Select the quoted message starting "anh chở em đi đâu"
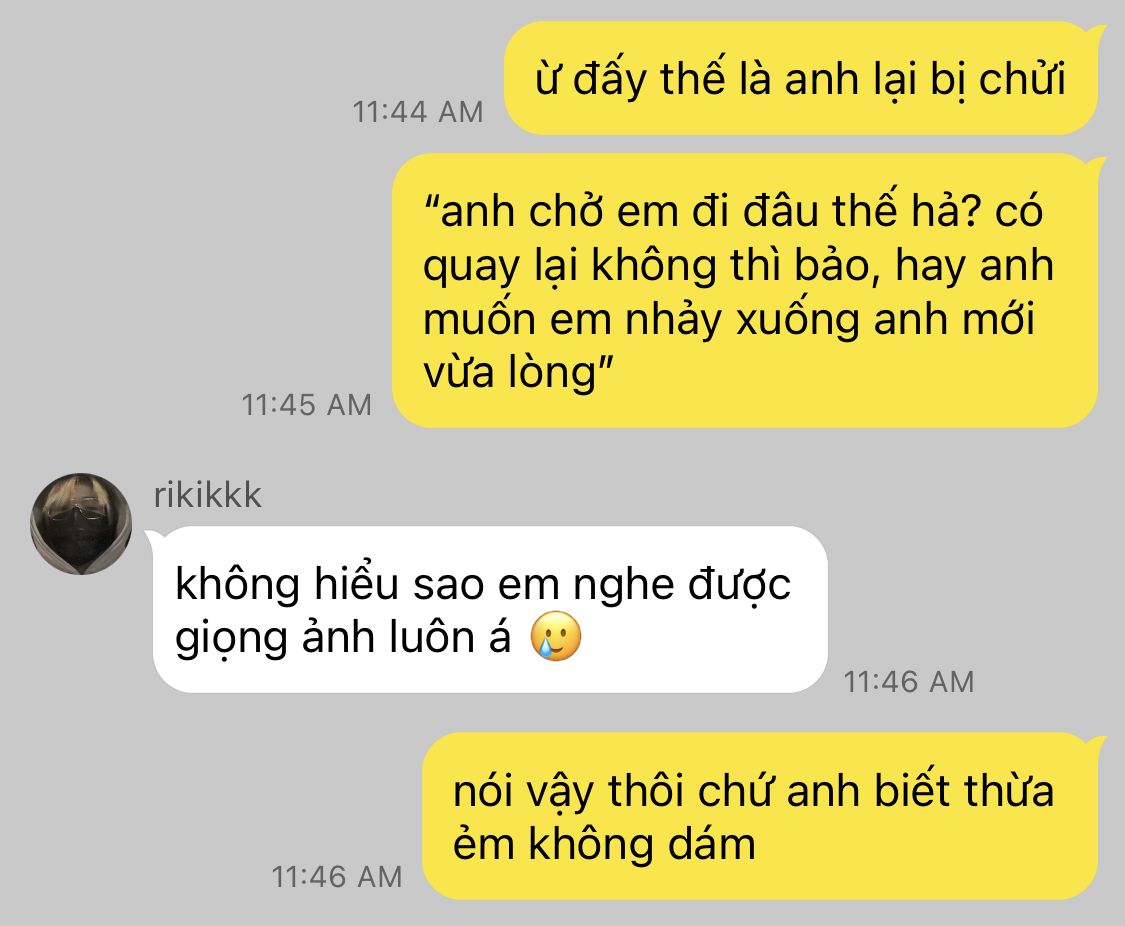1125x926 pixels. 745,290
